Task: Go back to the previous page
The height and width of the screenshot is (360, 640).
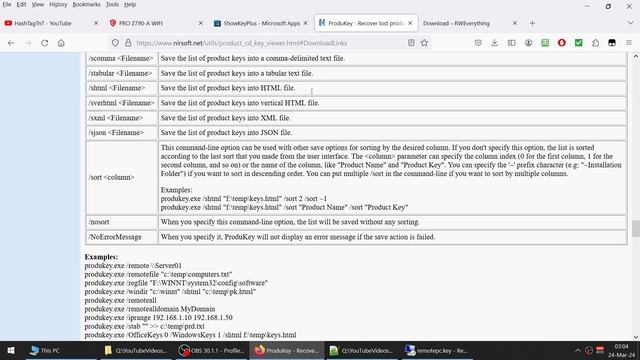Action: pos(11,43)
